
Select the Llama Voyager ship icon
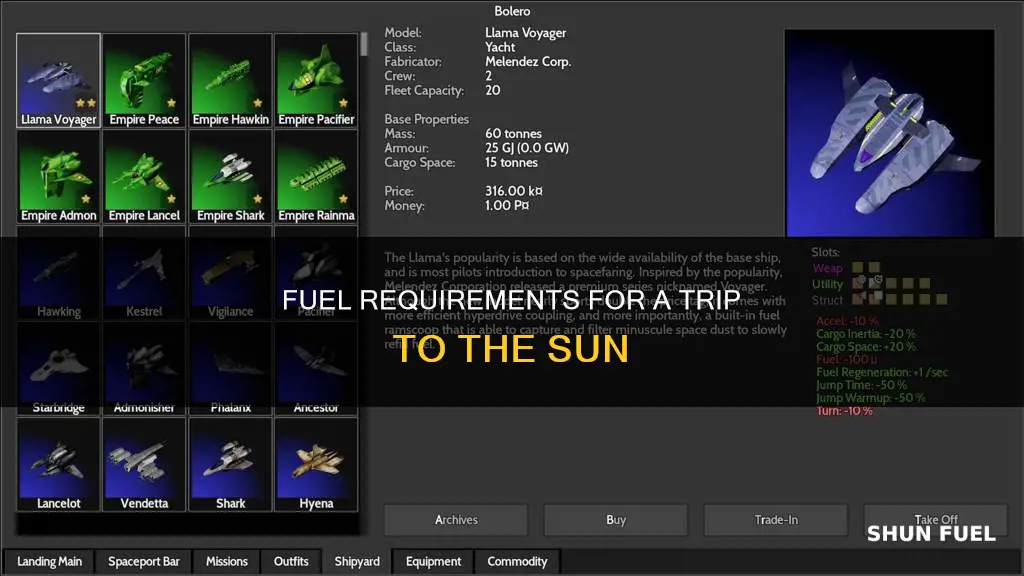pos(59,80)
